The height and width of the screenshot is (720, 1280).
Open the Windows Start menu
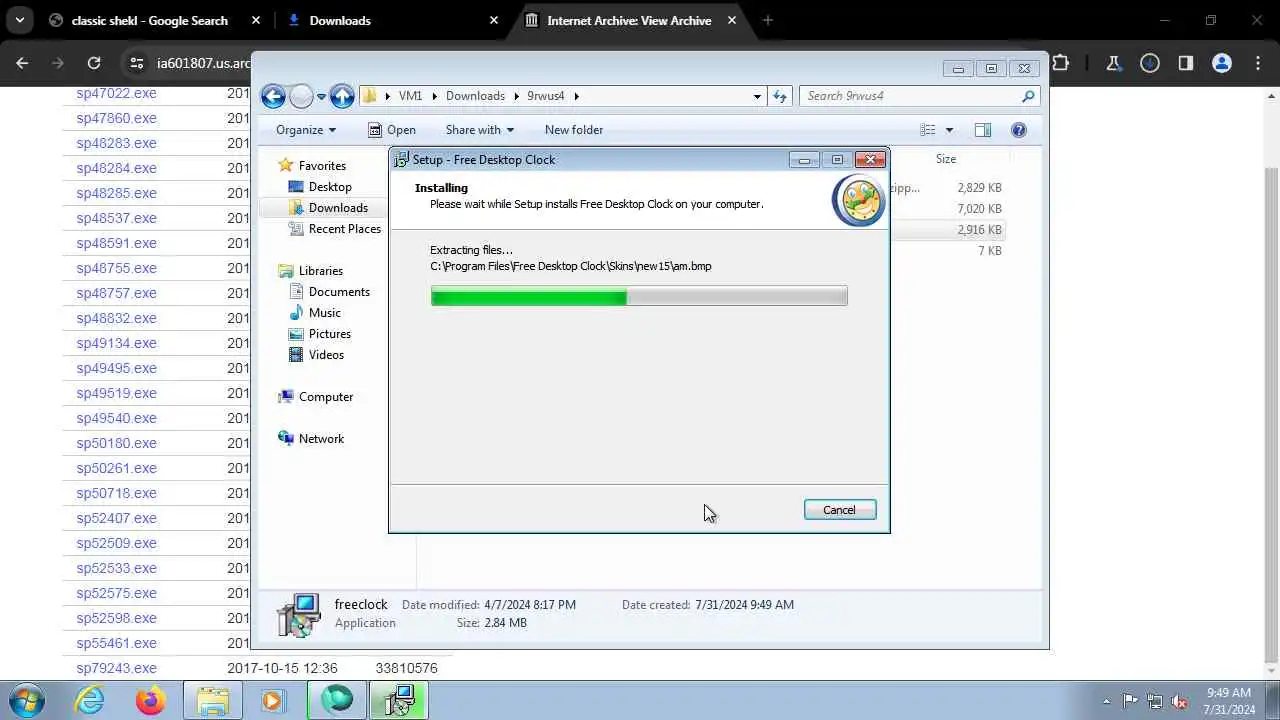pos(27,700)
